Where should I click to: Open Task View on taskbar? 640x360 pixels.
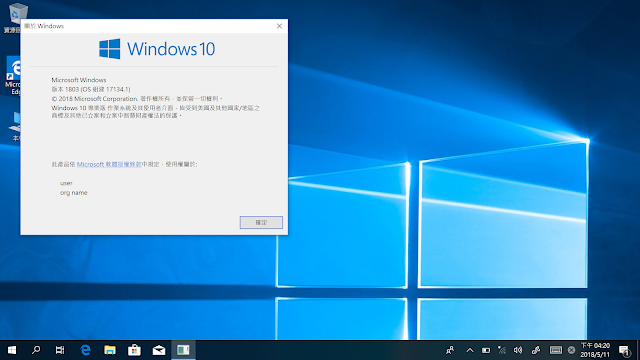60,350
